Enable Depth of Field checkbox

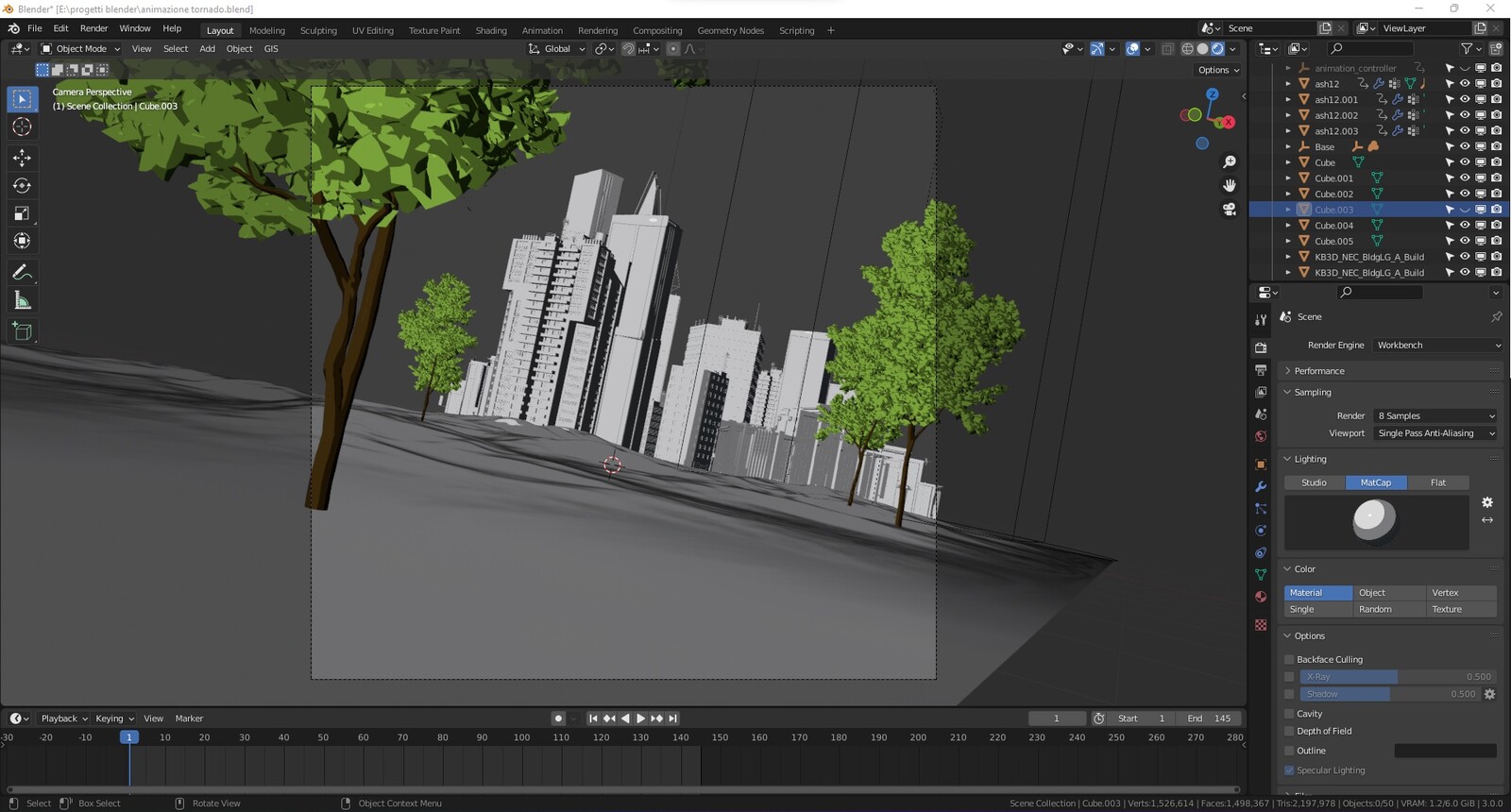click(1289, 731)
